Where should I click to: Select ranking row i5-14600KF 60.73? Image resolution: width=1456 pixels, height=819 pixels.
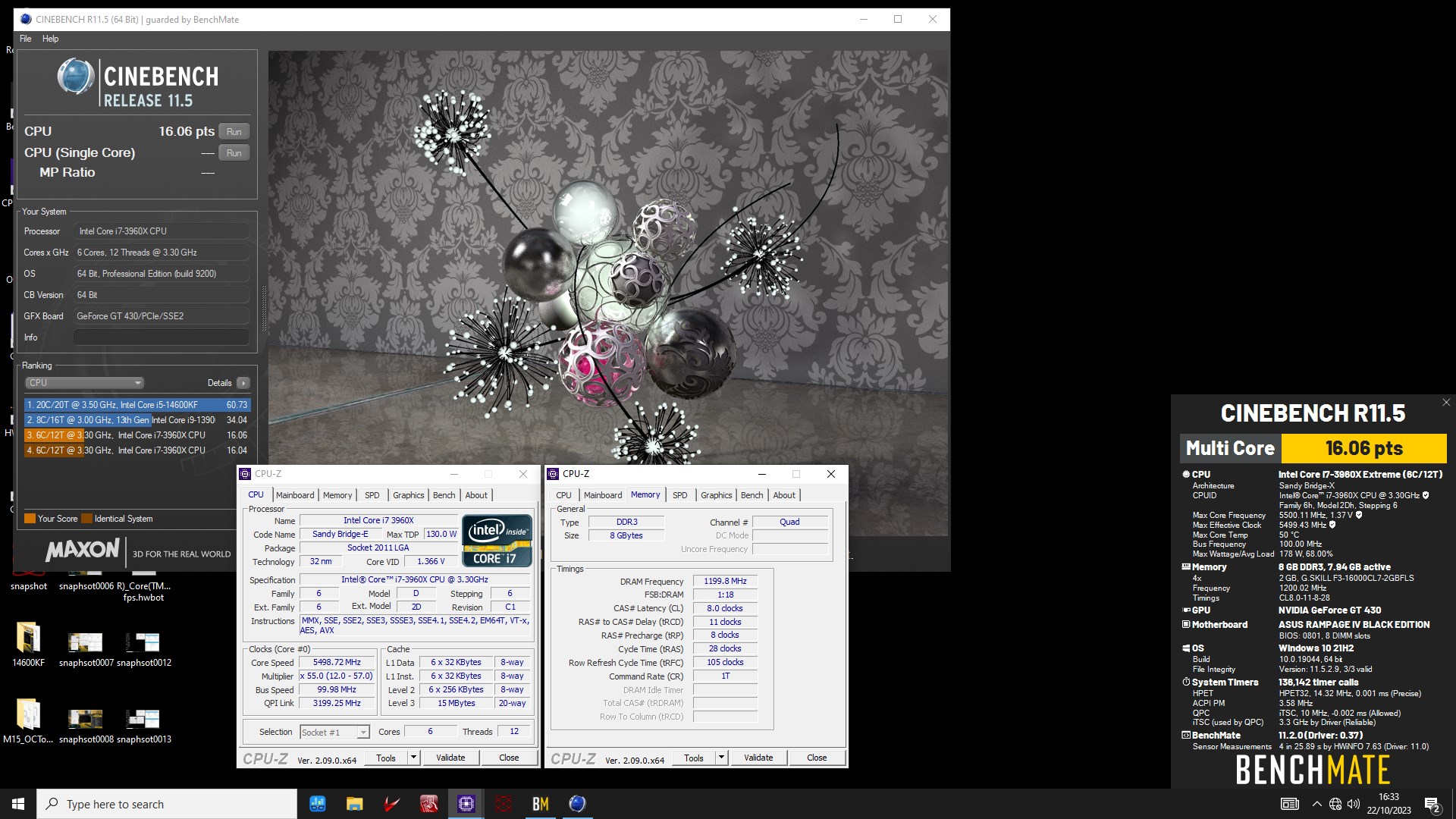coord(137,405)
